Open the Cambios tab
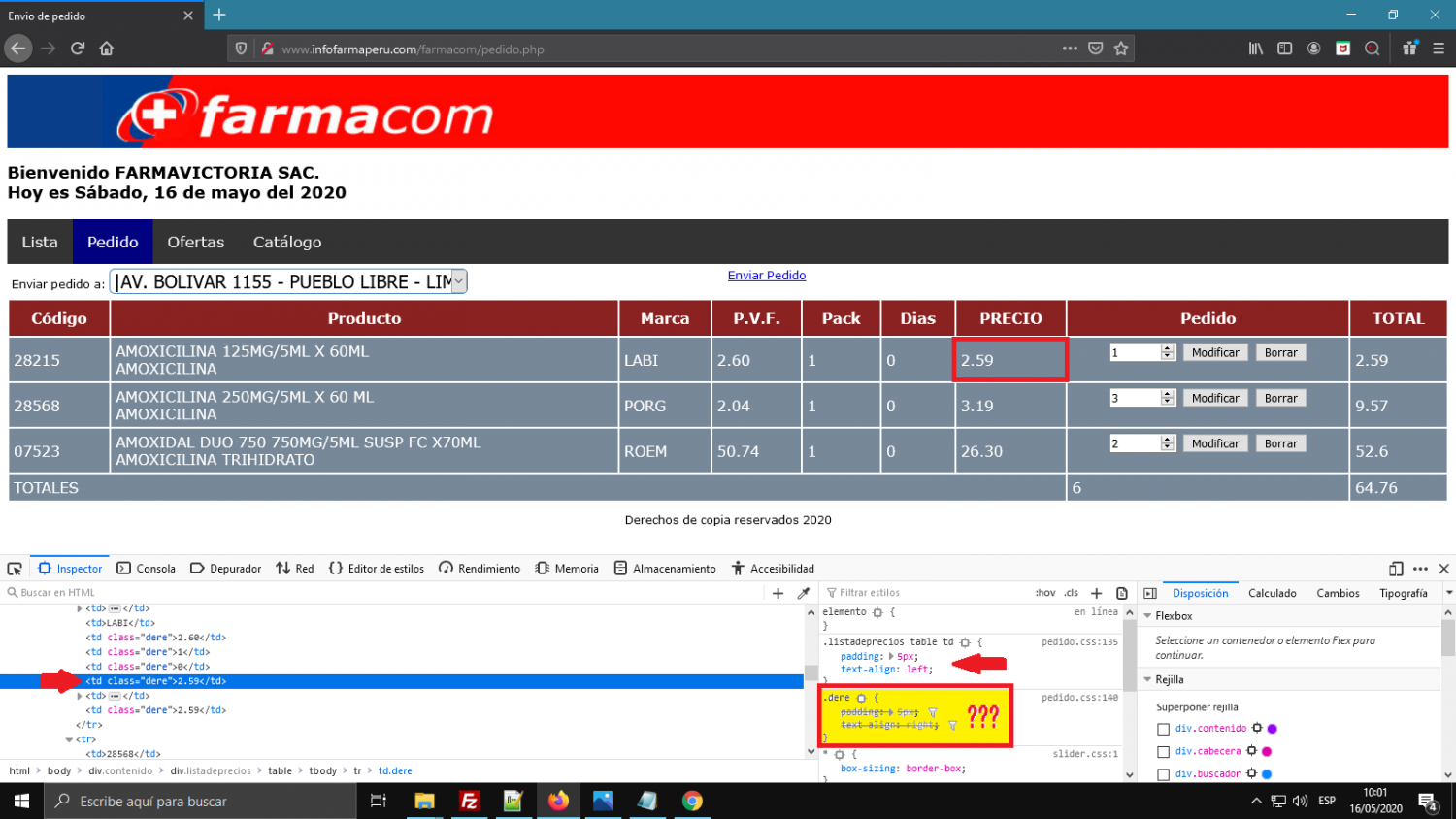This screenshot has width=1456, height=819. click(x=1338, y=593)
